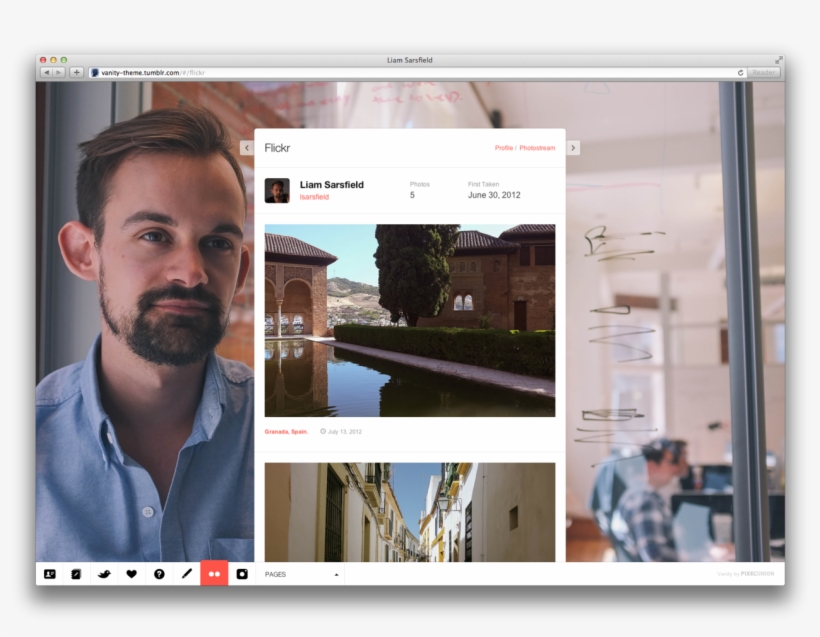The image size is (820, 637).
Task: Open the Granada palace courtyard photo
Action: 409,320
